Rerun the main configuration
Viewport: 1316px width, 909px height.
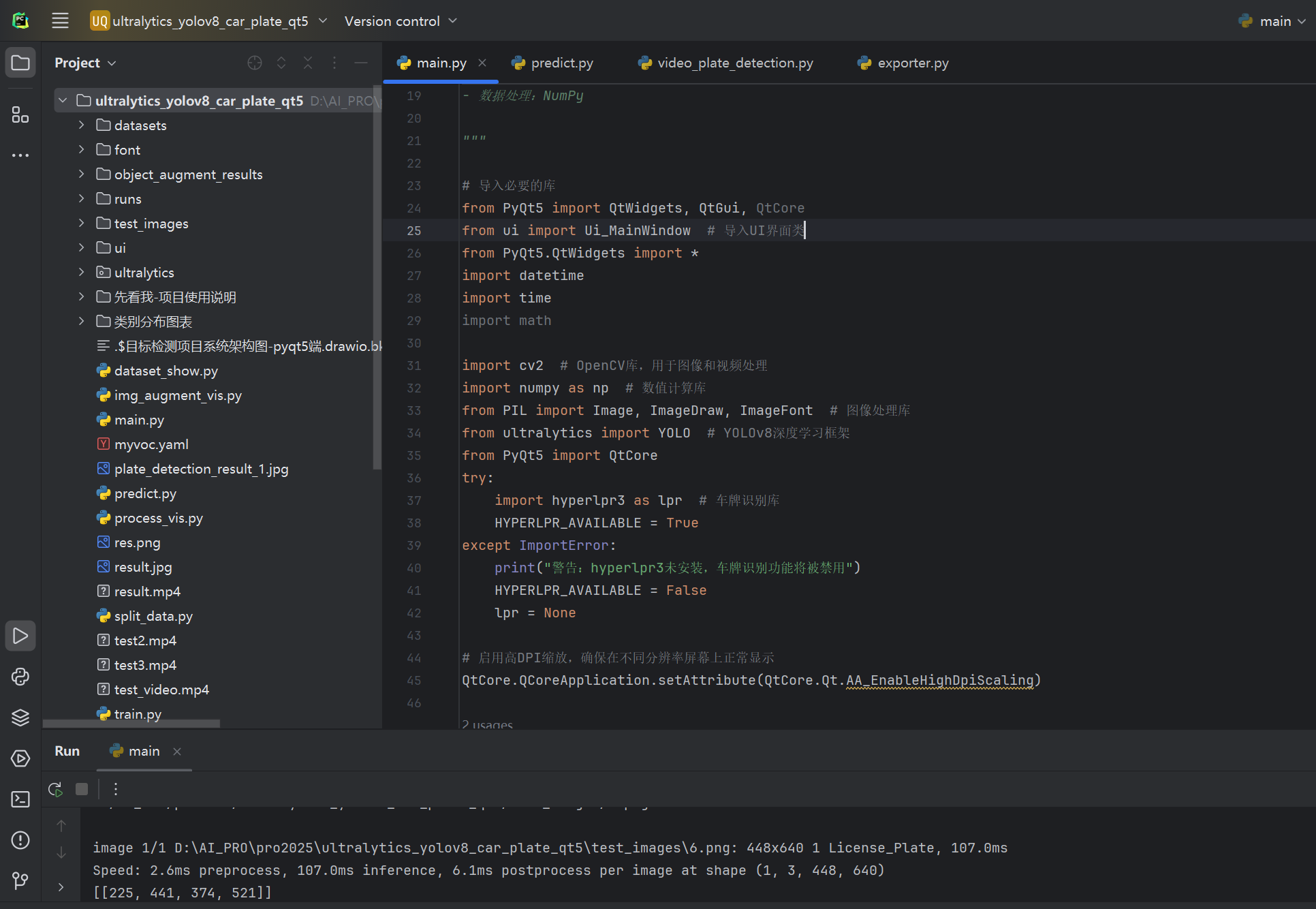click(56, 789)
